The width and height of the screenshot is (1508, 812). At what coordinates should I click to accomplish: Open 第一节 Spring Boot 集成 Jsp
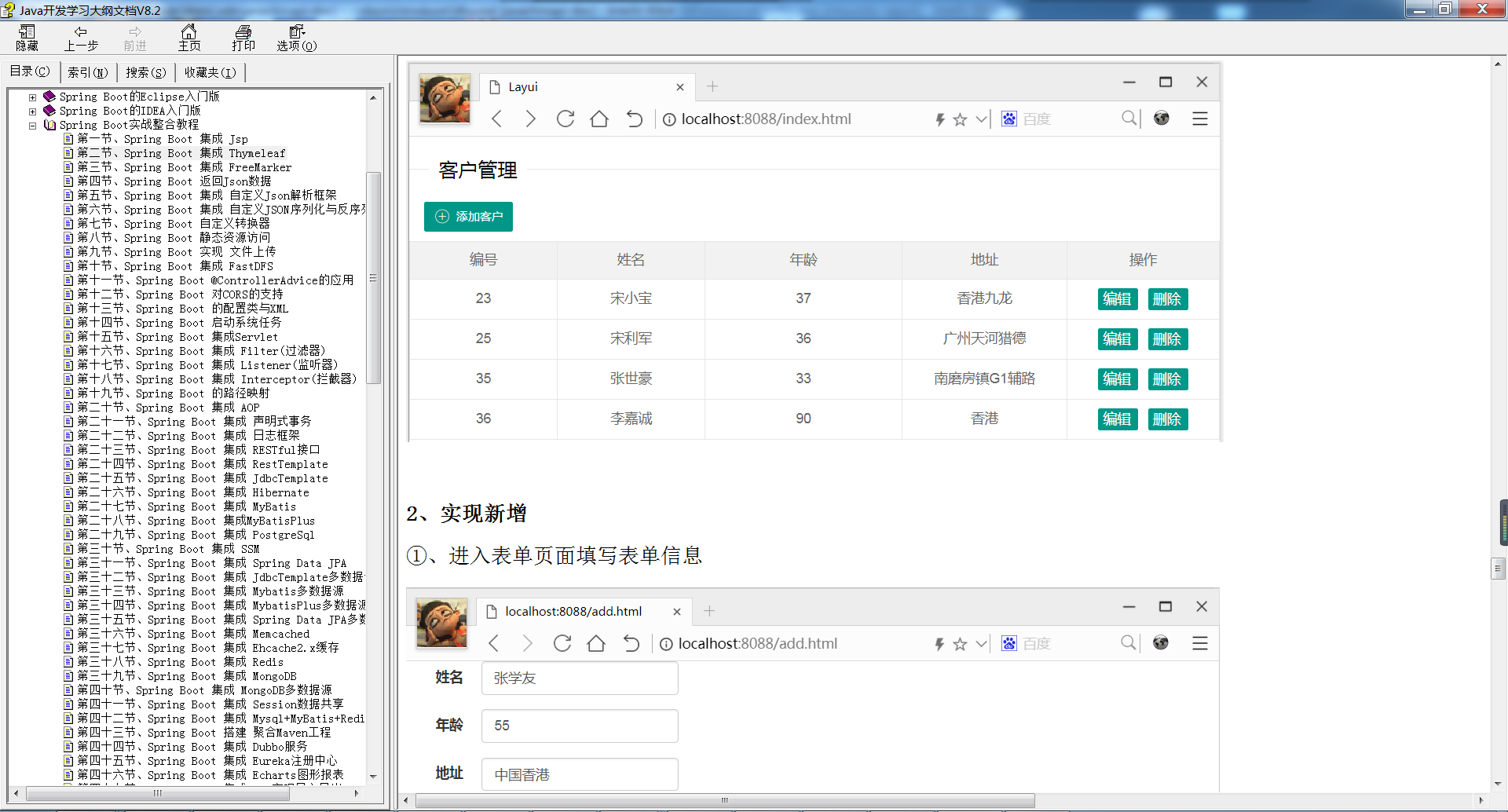pos(162,139)
